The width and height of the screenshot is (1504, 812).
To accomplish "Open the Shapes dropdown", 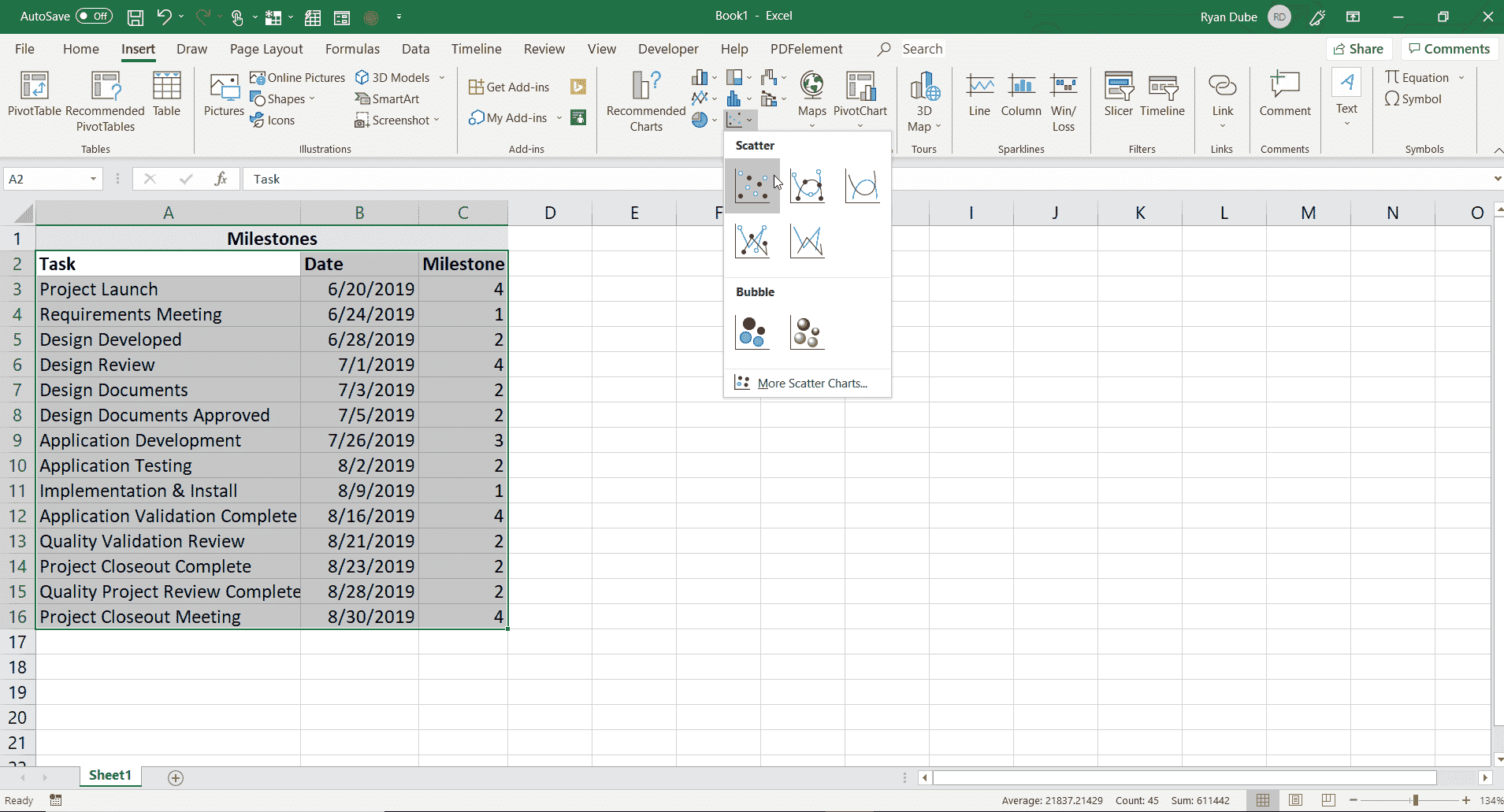I will (282, 99).
